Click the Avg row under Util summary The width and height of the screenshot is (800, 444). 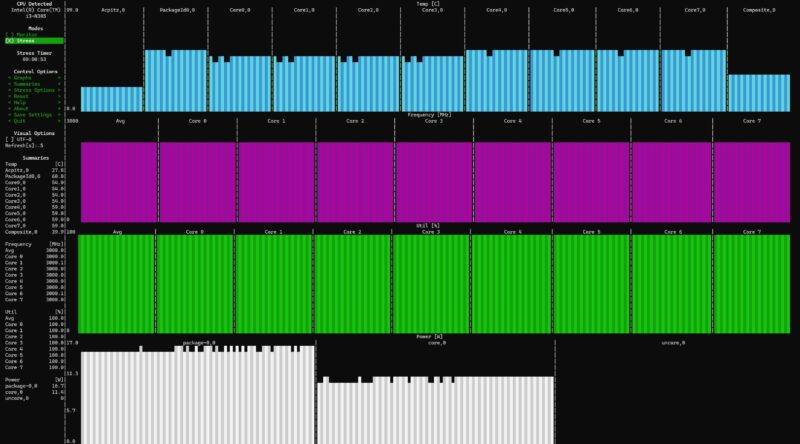click(x=34, y=318)
